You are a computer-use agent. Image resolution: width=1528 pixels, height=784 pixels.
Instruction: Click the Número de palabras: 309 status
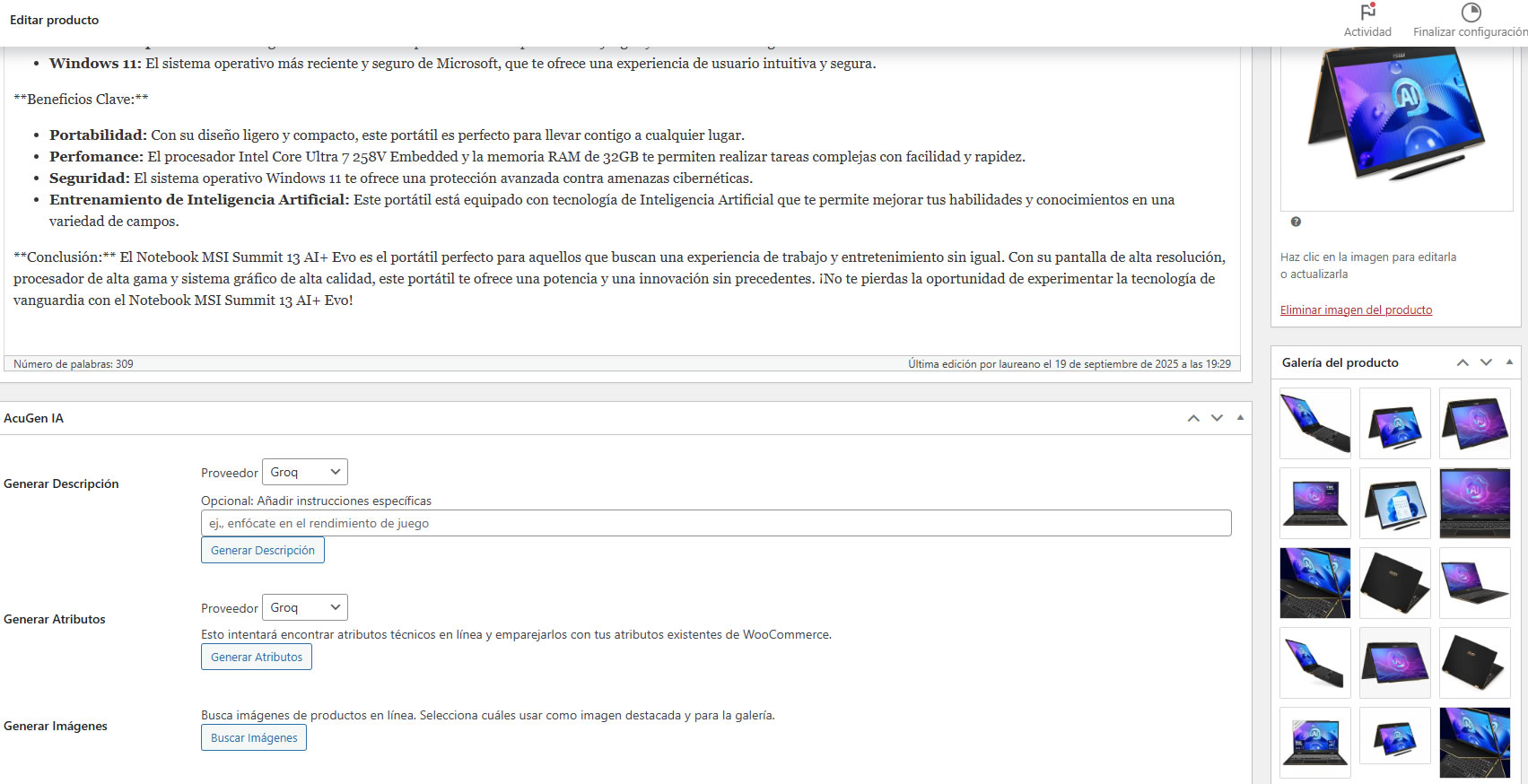74,364
